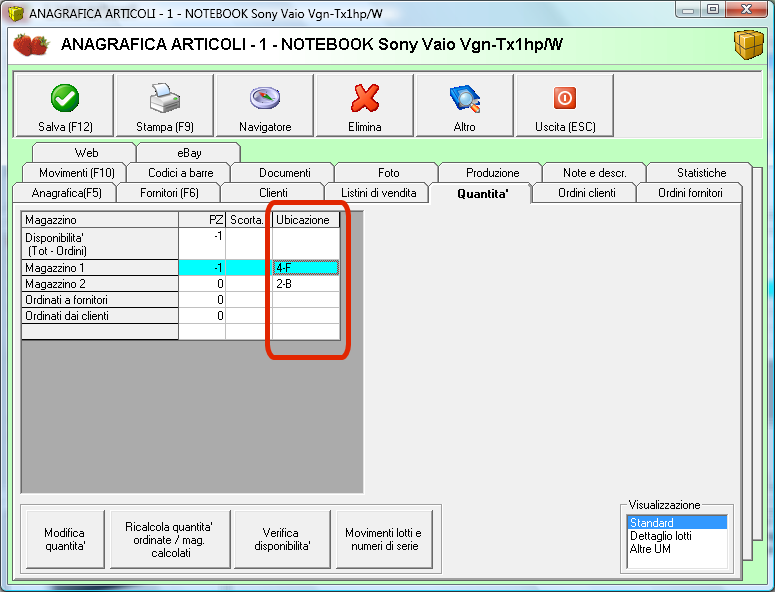The width and height of the screenshot is (775, 592).
Task: Select the Magazzino 1 row label
Action: click(99, 268)
